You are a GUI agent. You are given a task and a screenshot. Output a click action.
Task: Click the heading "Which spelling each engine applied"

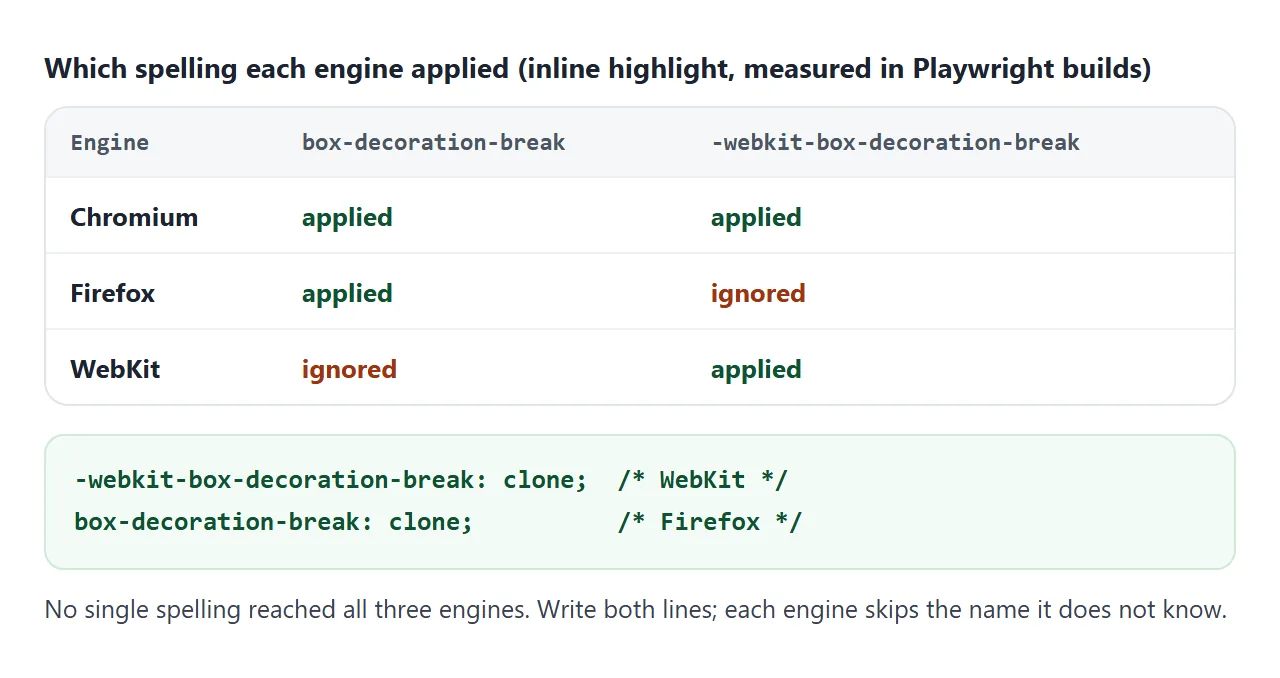[598, 69]
